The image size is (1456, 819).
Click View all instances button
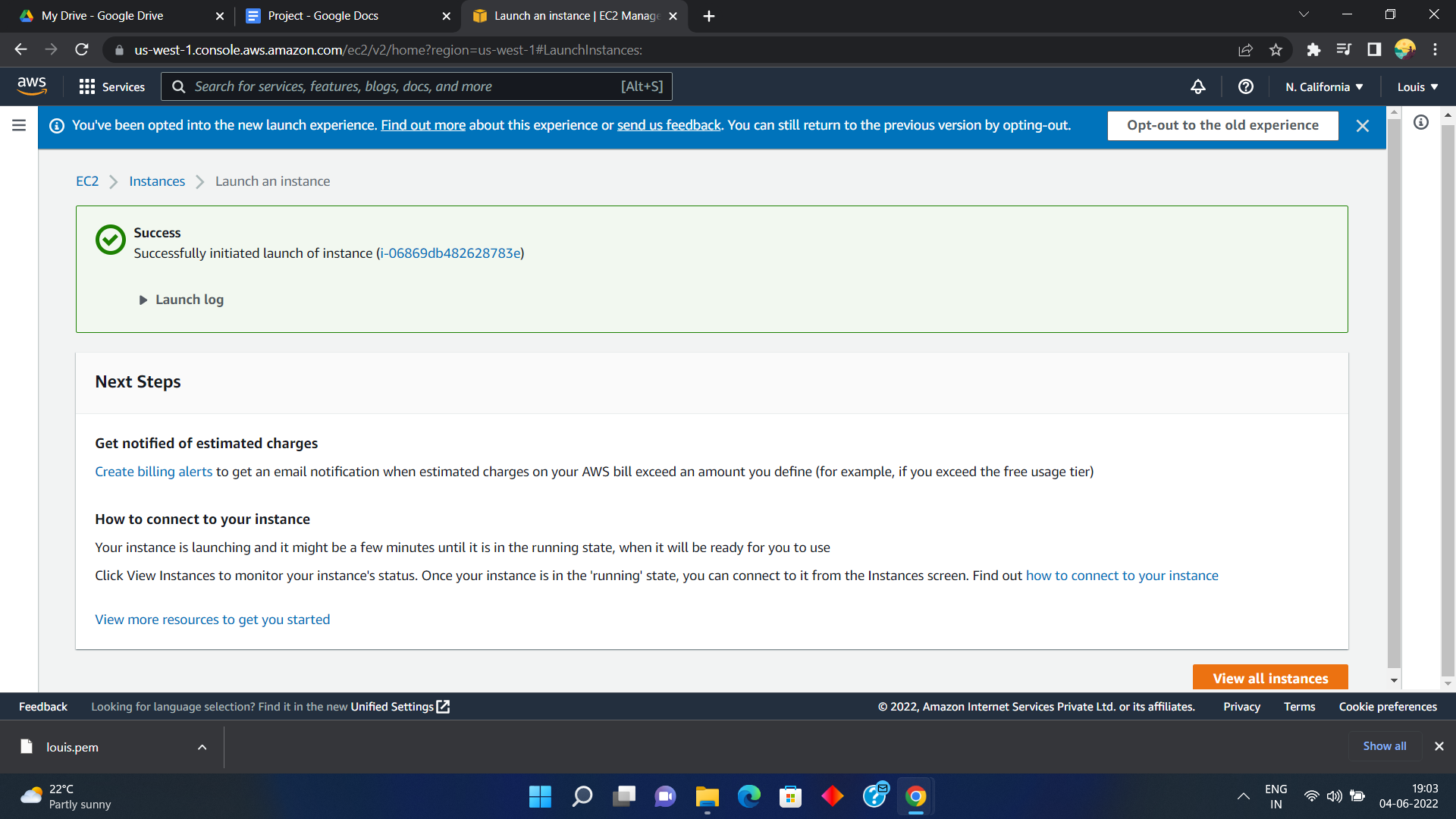(x=1270, y=678)
